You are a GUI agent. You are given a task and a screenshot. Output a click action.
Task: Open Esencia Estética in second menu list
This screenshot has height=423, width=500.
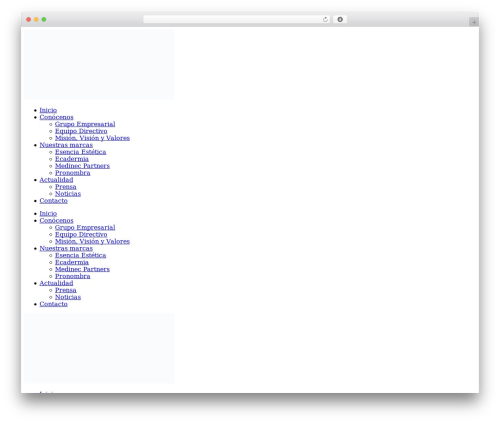coord(80,255)
